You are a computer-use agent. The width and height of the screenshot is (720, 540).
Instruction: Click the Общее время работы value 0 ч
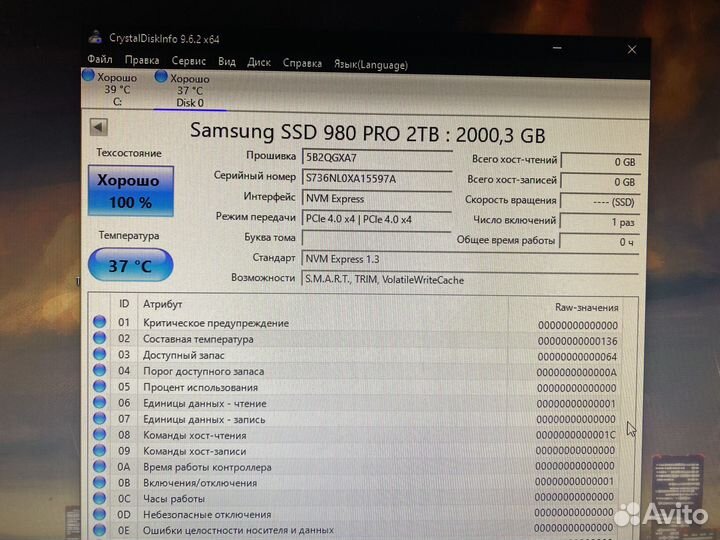point(599,242)
